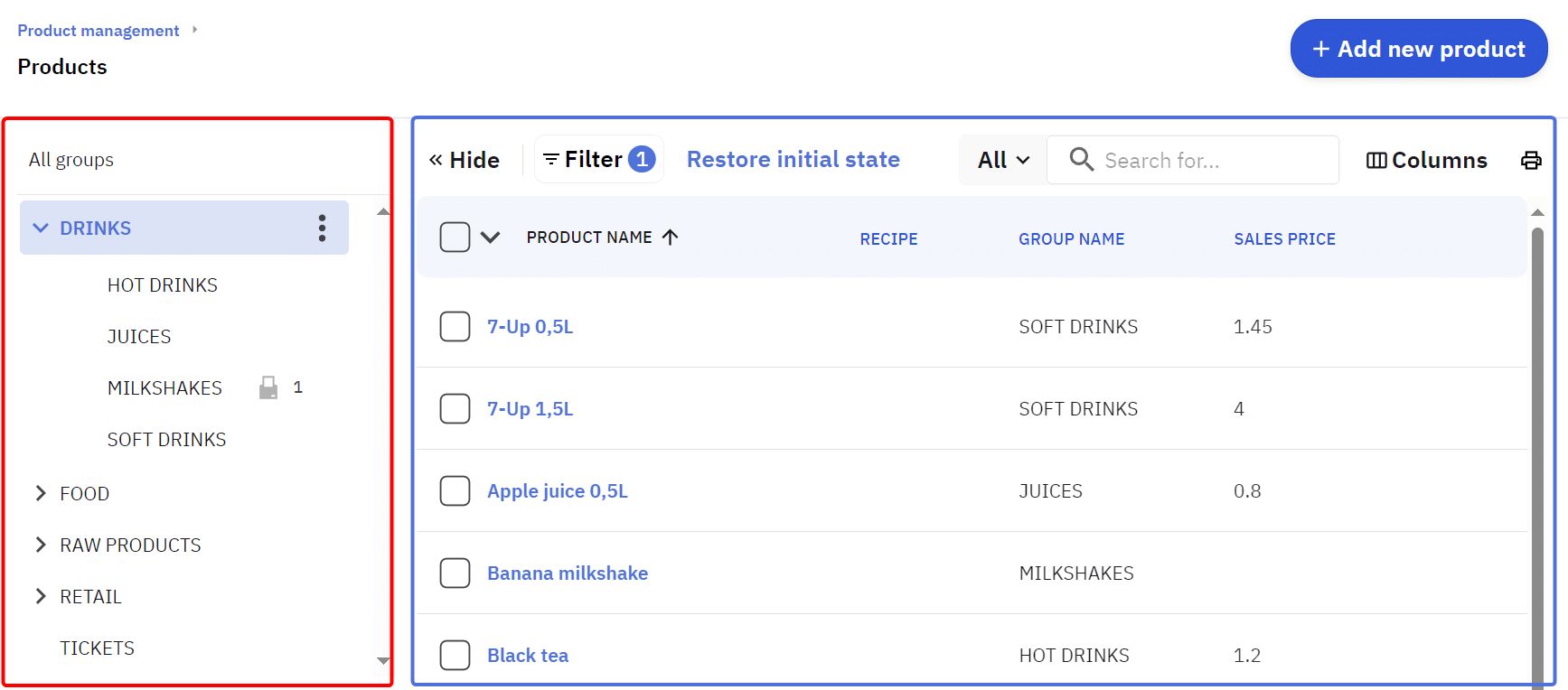The image size is (1568, 690).
Task: Open the All dropdown next to search
Action: 1003,160
